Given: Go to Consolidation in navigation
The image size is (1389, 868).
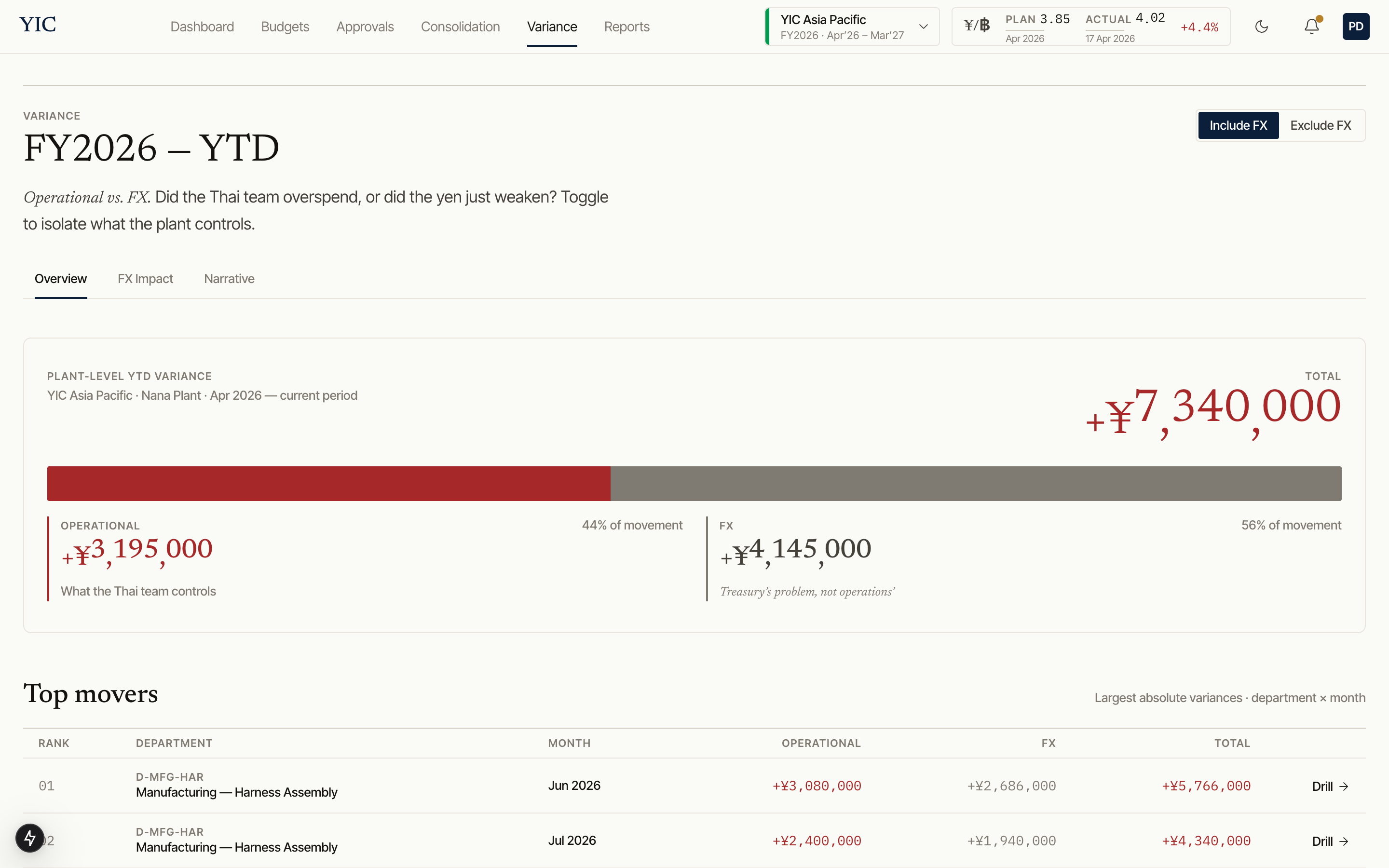Looking at the screenshot, I should pos(460,27).
